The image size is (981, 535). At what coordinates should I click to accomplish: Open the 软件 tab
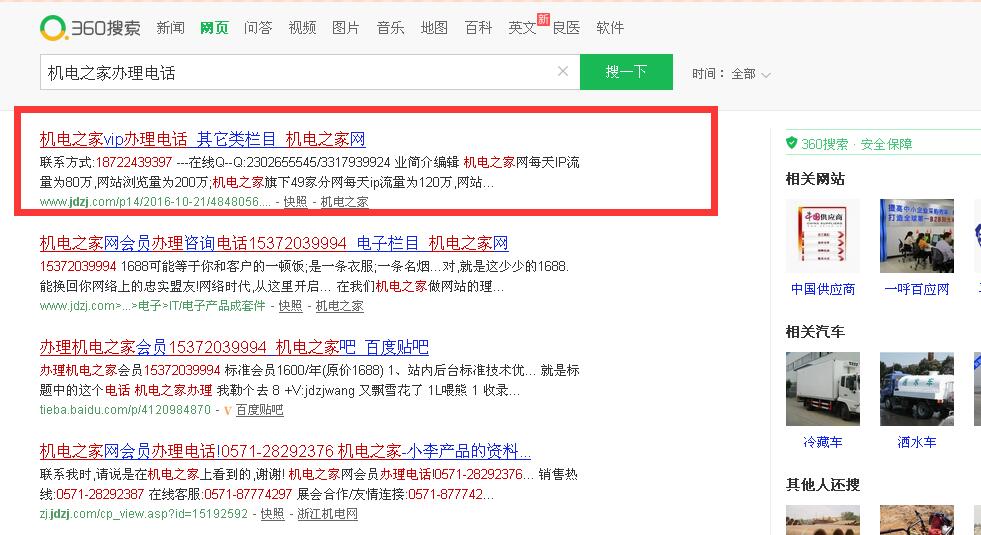(610, 28)
